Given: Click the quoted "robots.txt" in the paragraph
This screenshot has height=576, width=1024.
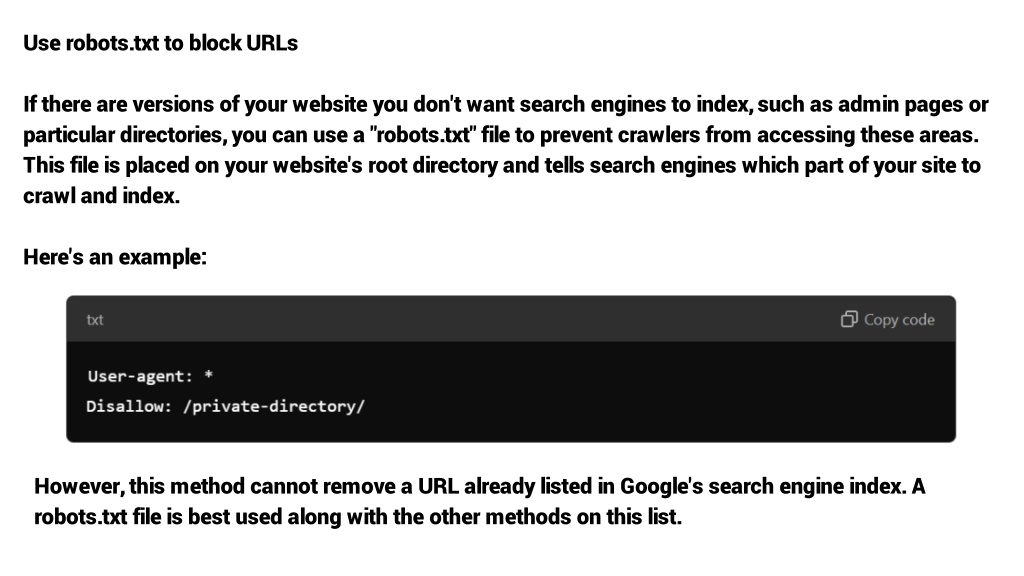Looking at the screenshot, I should point(423,135).
